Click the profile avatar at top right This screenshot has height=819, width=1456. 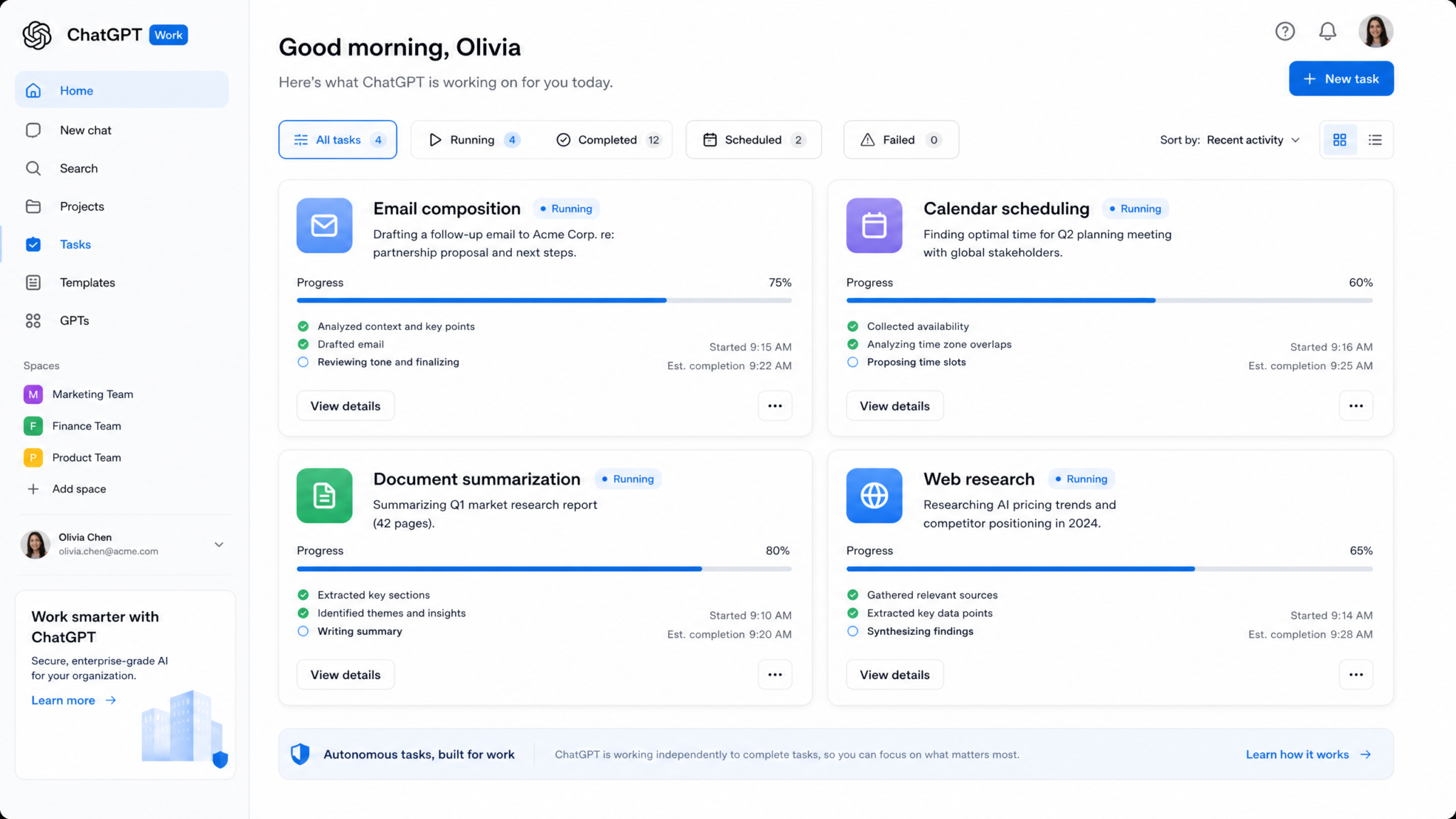(1376, 31)
